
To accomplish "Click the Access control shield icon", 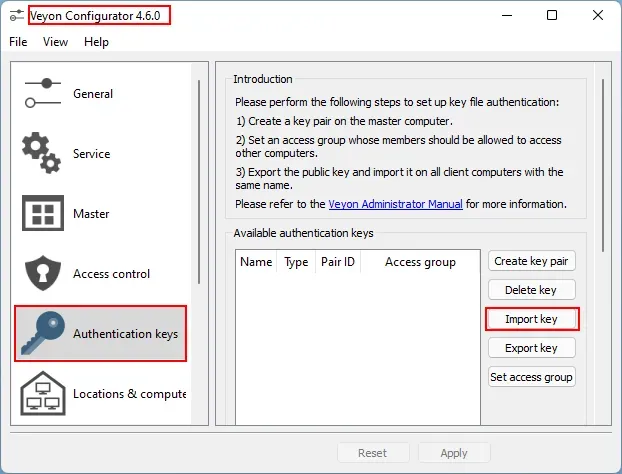I will click(43, 274).
